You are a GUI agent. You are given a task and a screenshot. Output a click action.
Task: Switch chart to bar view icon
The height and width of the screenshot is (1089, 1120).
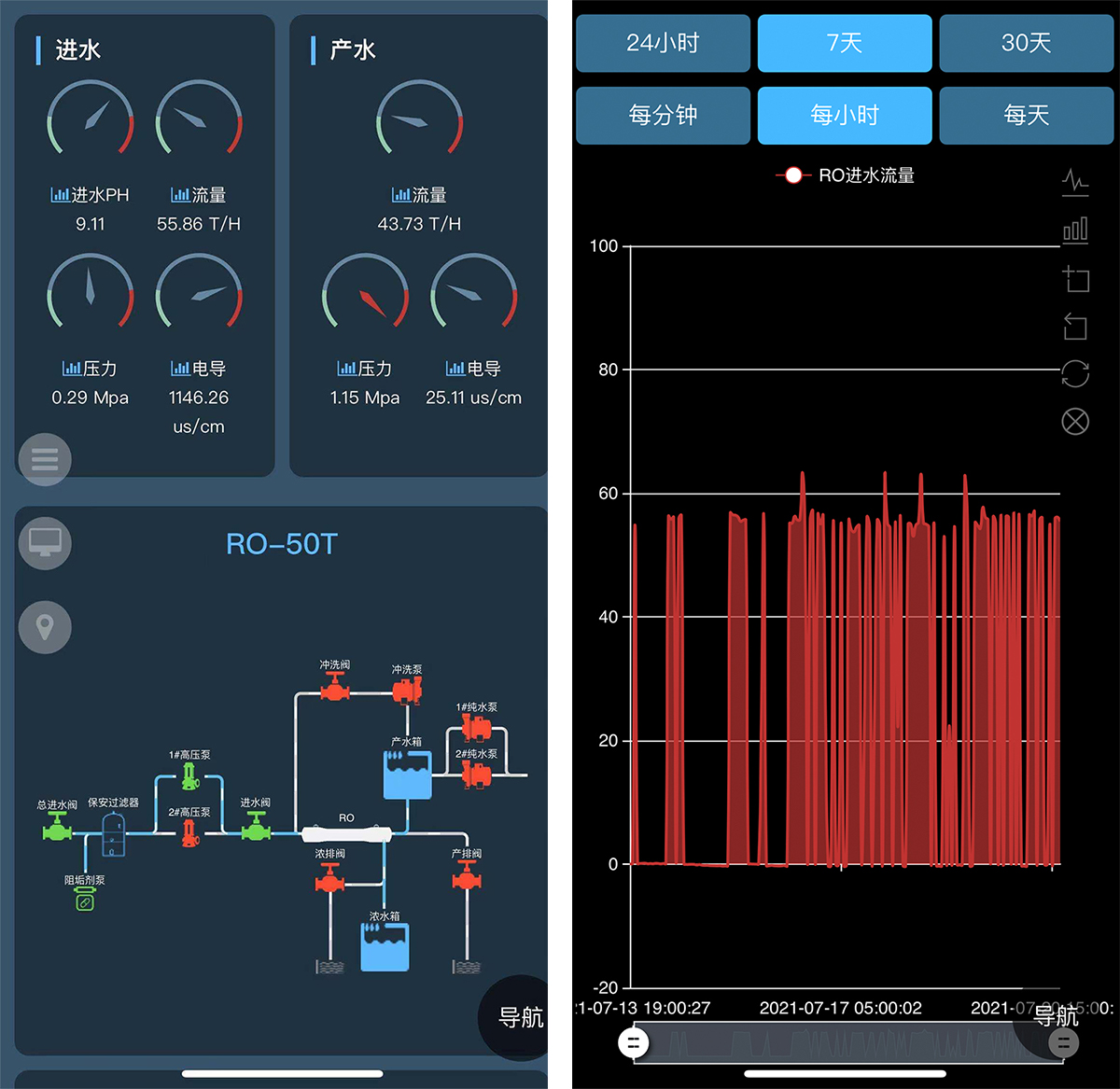1075,230
